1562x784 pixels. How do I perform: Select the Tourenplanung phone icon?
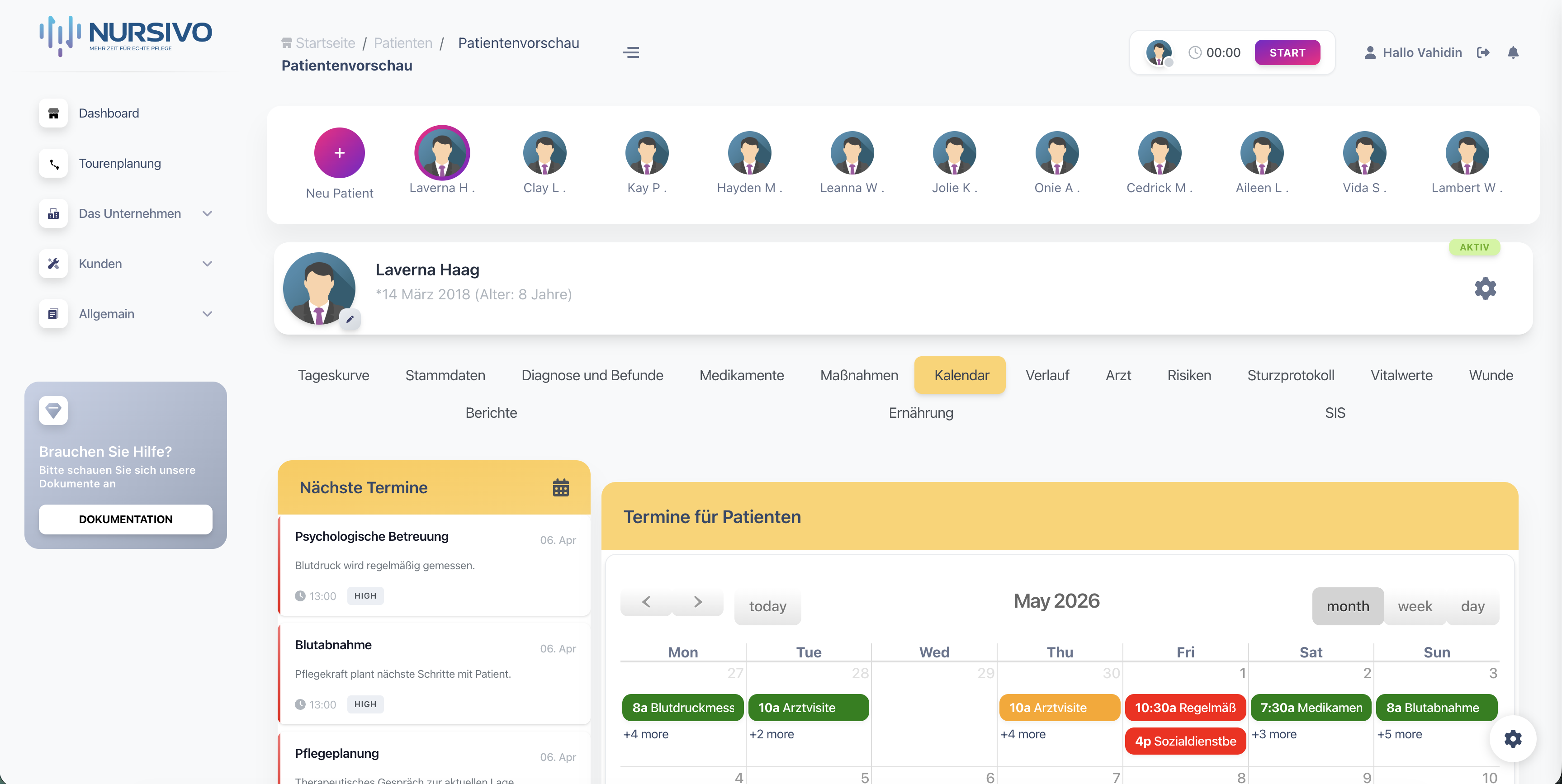[x=53, y=163]
